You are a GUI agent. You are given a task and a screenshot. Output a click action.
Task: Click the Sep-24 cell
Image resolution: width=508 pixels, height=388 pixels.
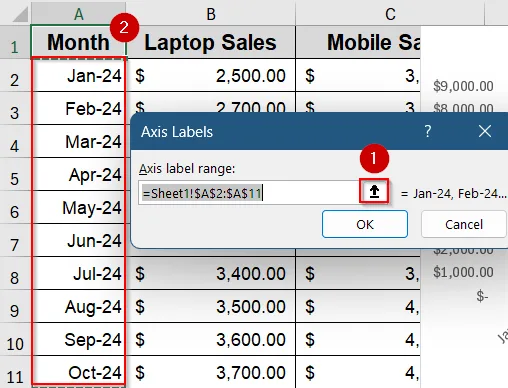pyautogui.click(x=79, y=339)
